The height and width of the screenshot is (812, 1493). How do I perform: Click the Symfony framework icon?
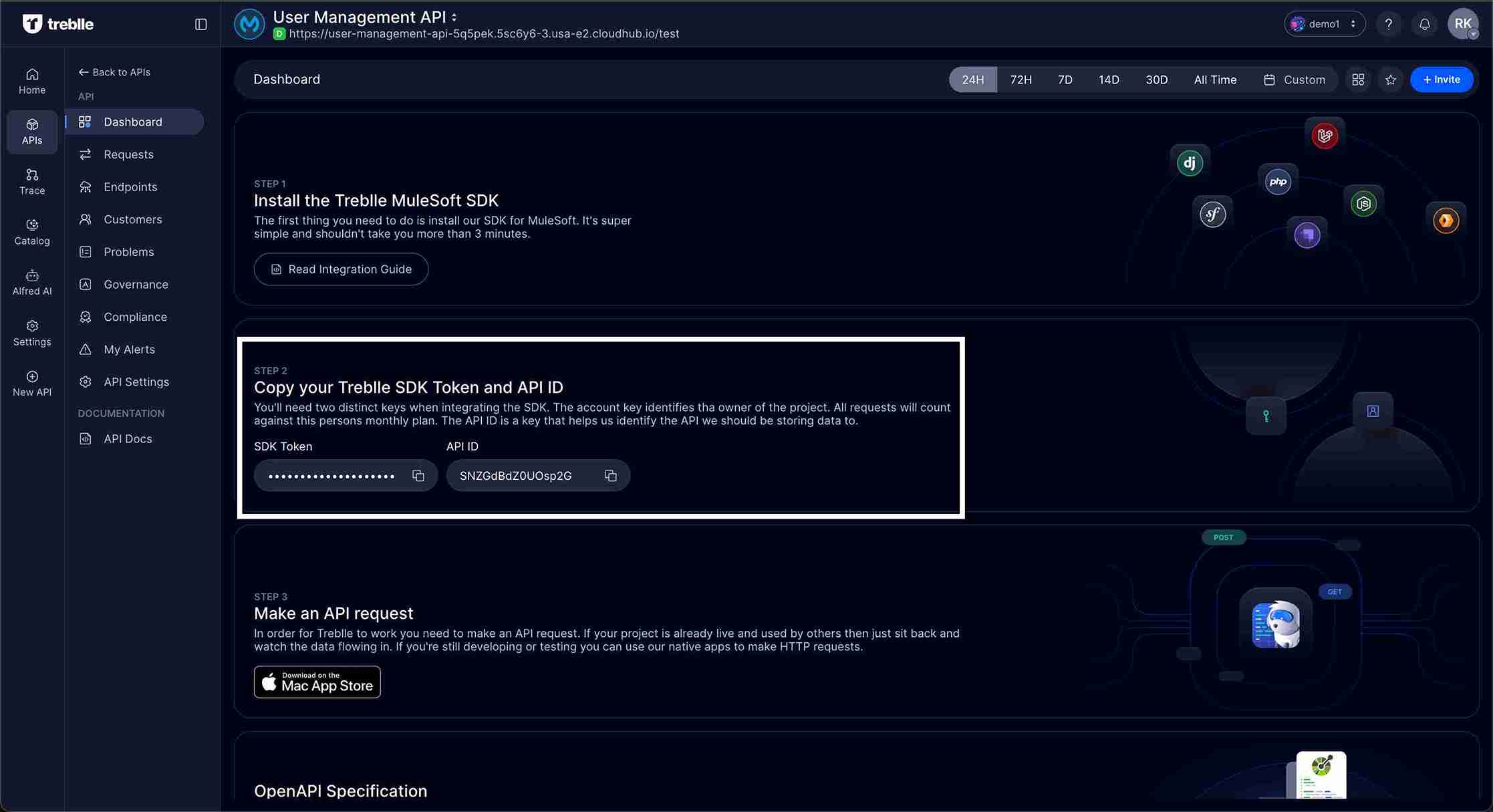(1213, 214)
